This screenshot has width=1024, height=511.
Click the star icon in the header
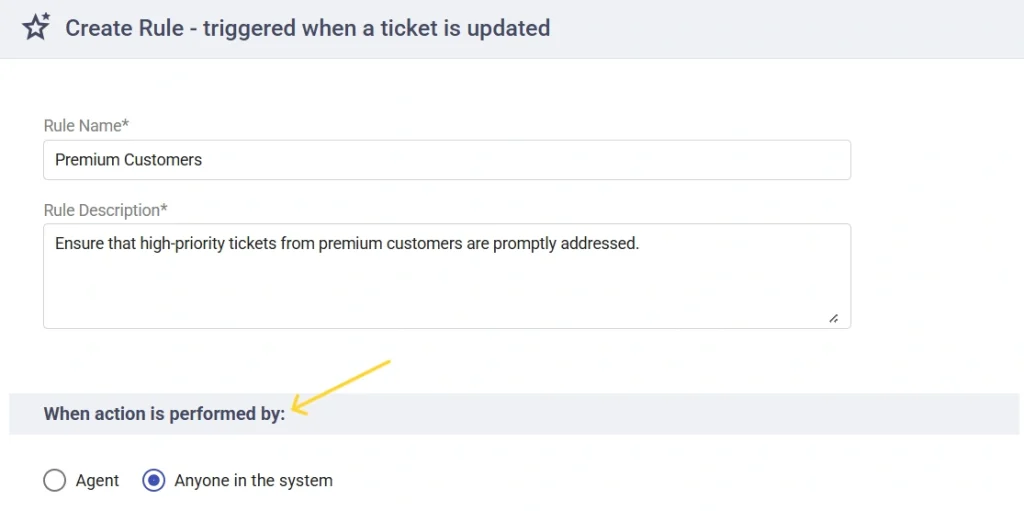[36, 27]
